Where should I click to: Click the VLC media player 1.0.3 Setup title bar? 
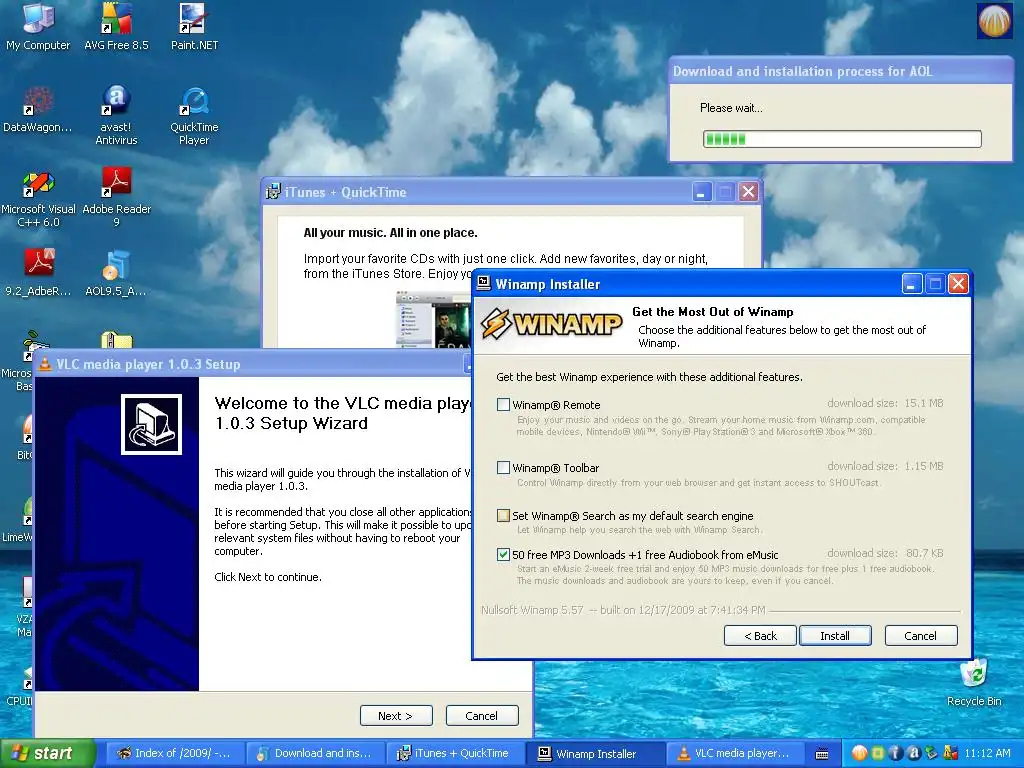[253, 364]
